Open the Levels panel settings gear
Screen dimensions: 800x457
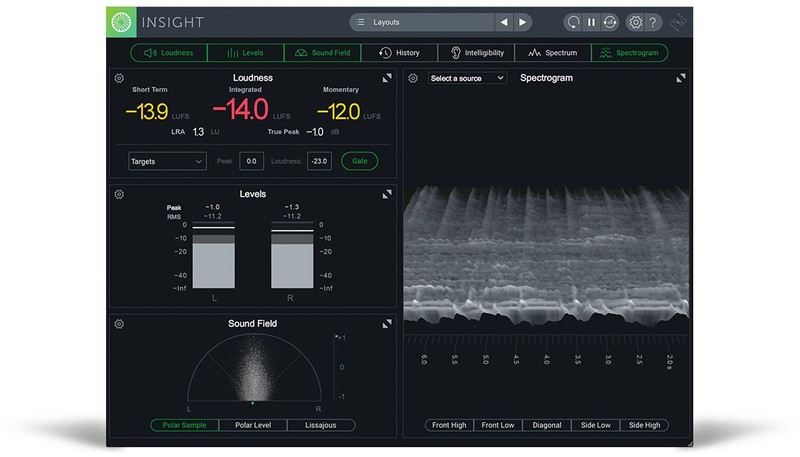(119, 194)
